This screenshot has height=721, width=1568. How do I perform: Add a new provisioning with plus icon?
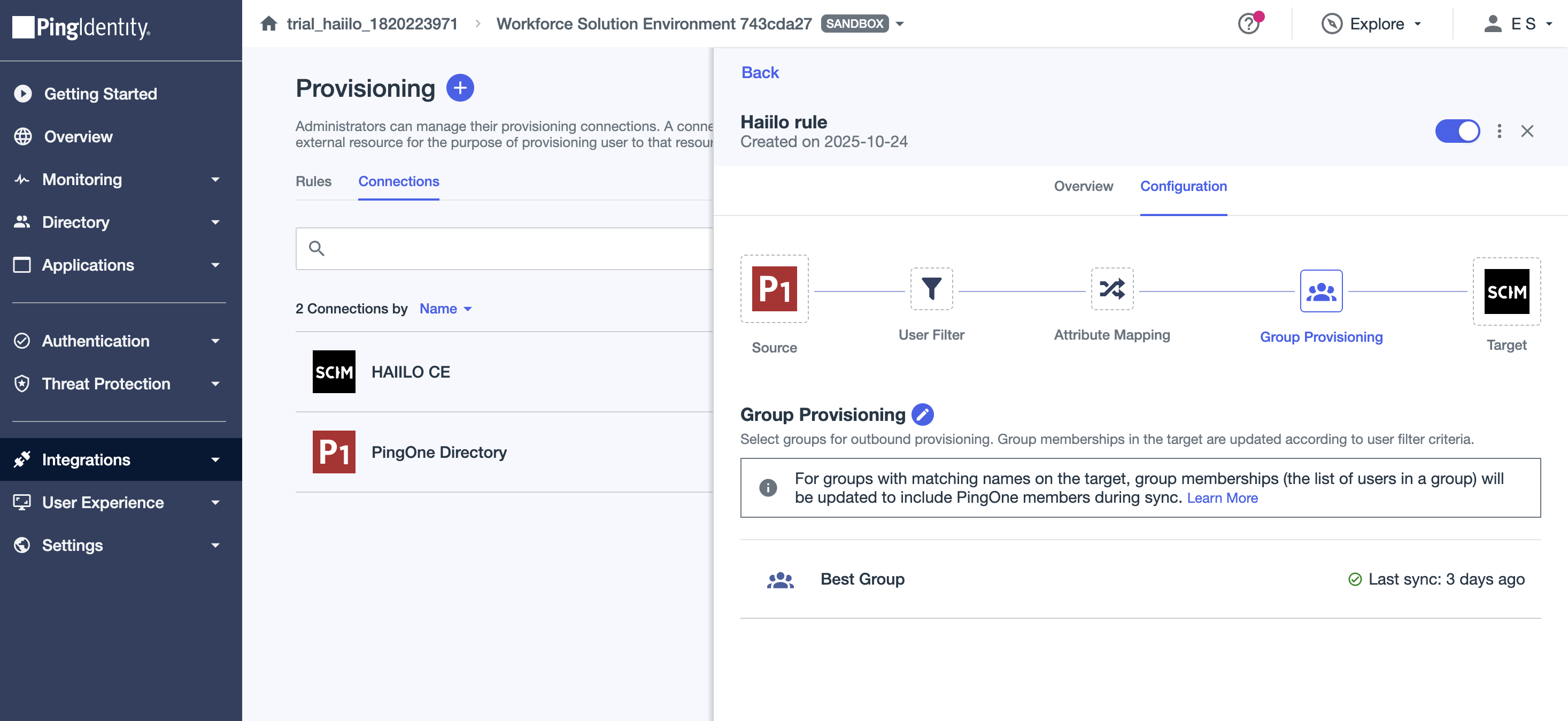(x=460, y=88)
